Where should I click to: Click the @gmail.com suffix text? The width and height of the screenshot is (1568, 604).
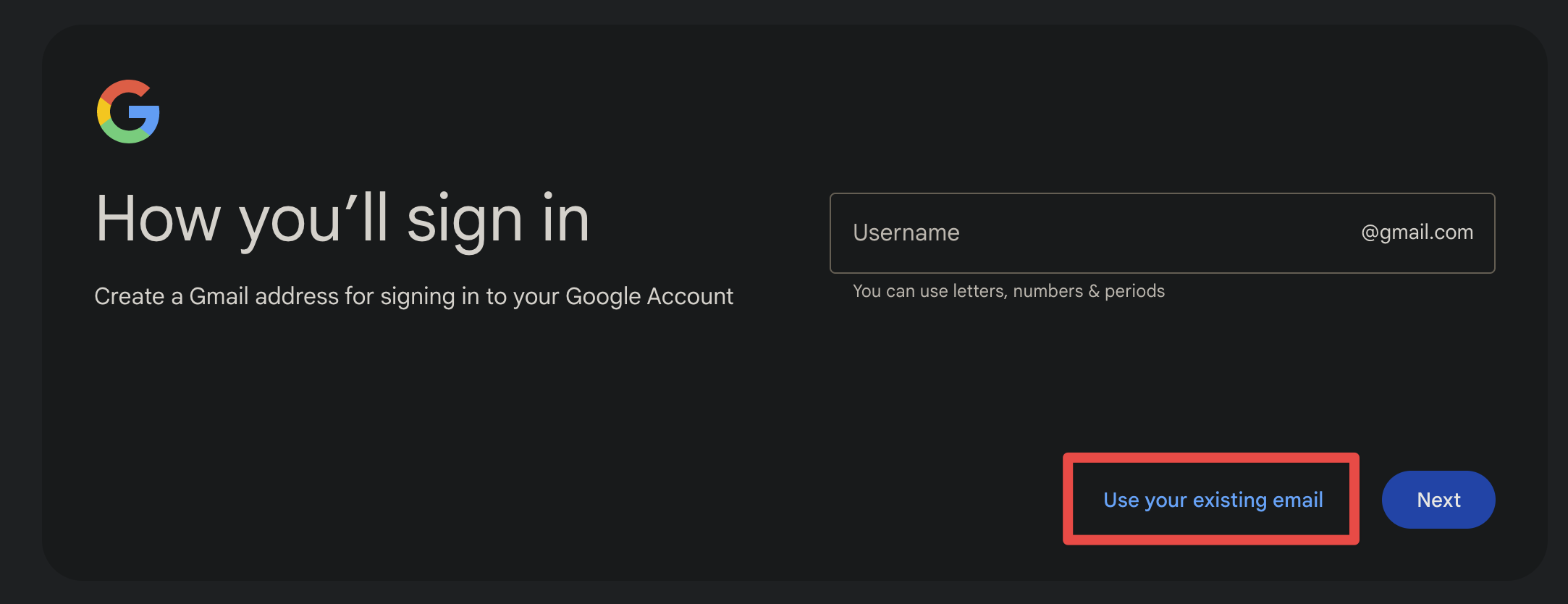(1417, 232)
